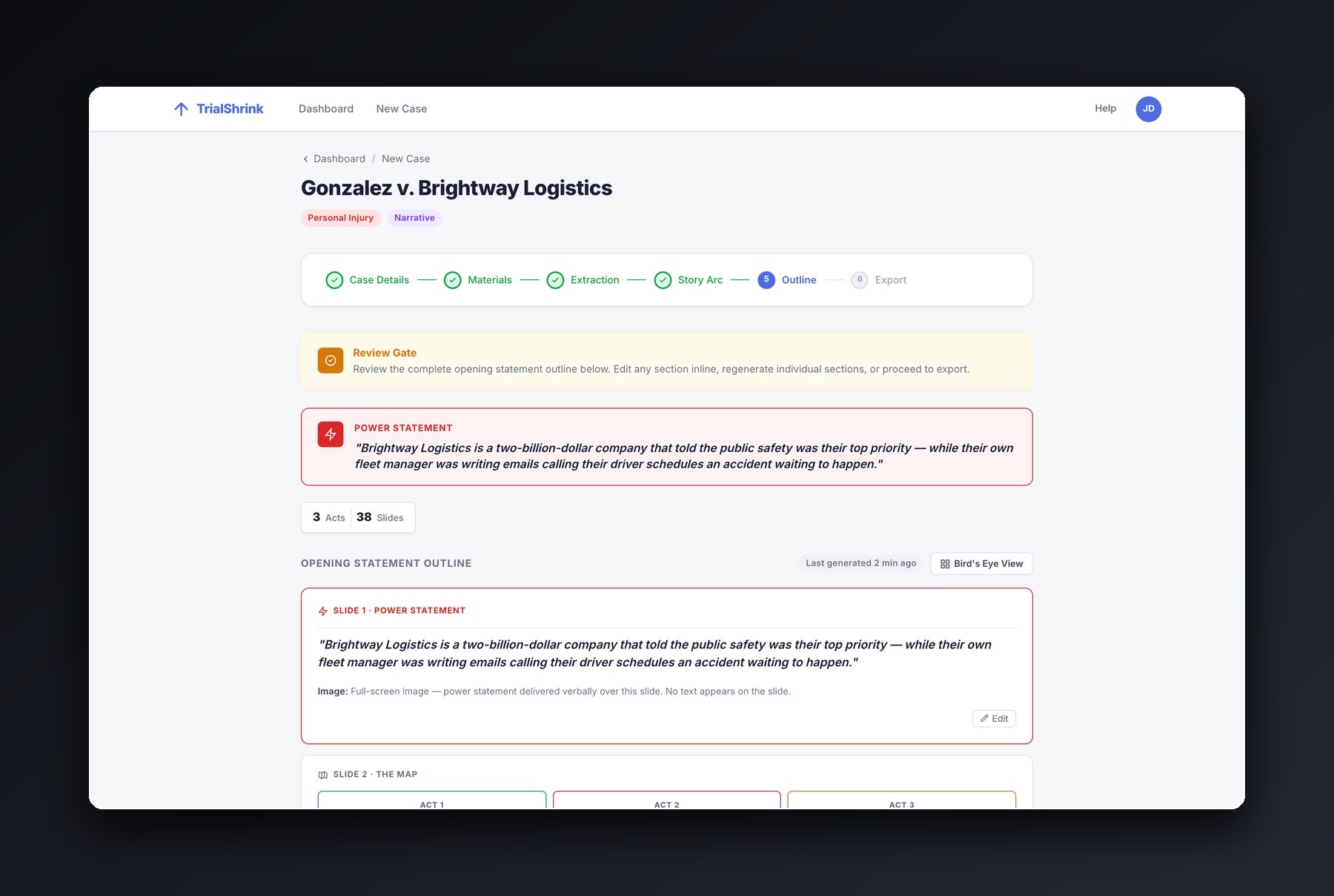Open Bird's Eye View
Image resolution: width=1334 pixels, height=896 pixels.
tap(981, 564)
